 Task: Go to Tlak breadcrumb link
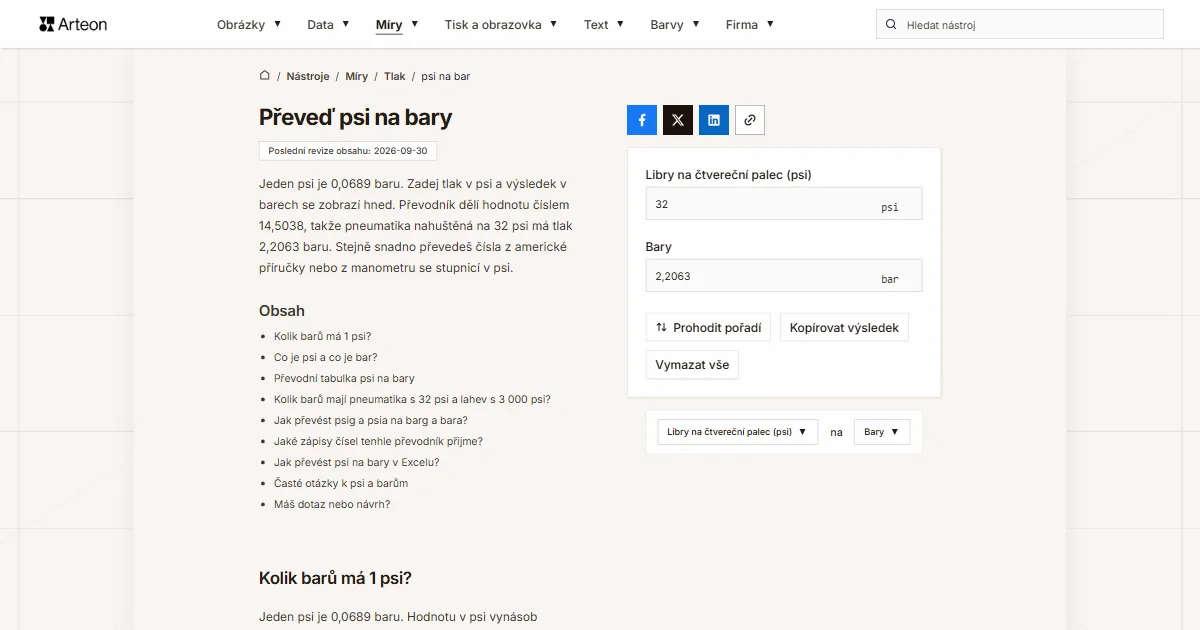coord(395,76)
